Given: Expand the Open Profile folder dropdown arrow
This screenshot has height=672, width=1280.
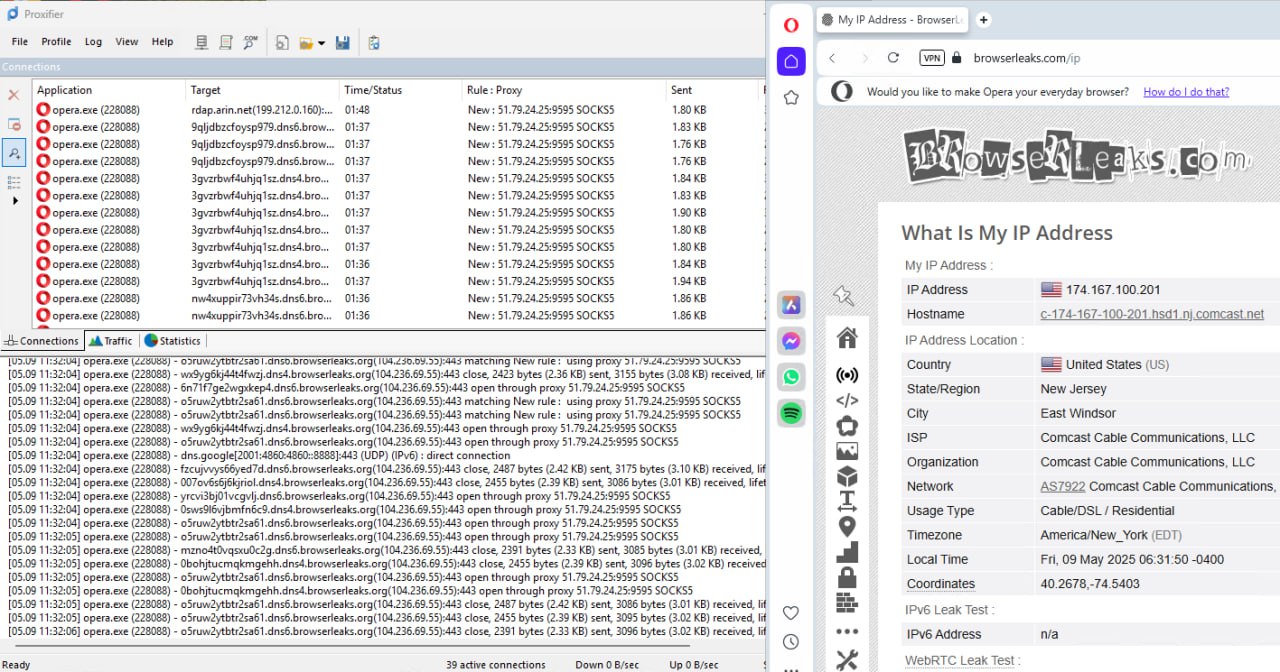Looking at the screenshot, I should [321, 43].
